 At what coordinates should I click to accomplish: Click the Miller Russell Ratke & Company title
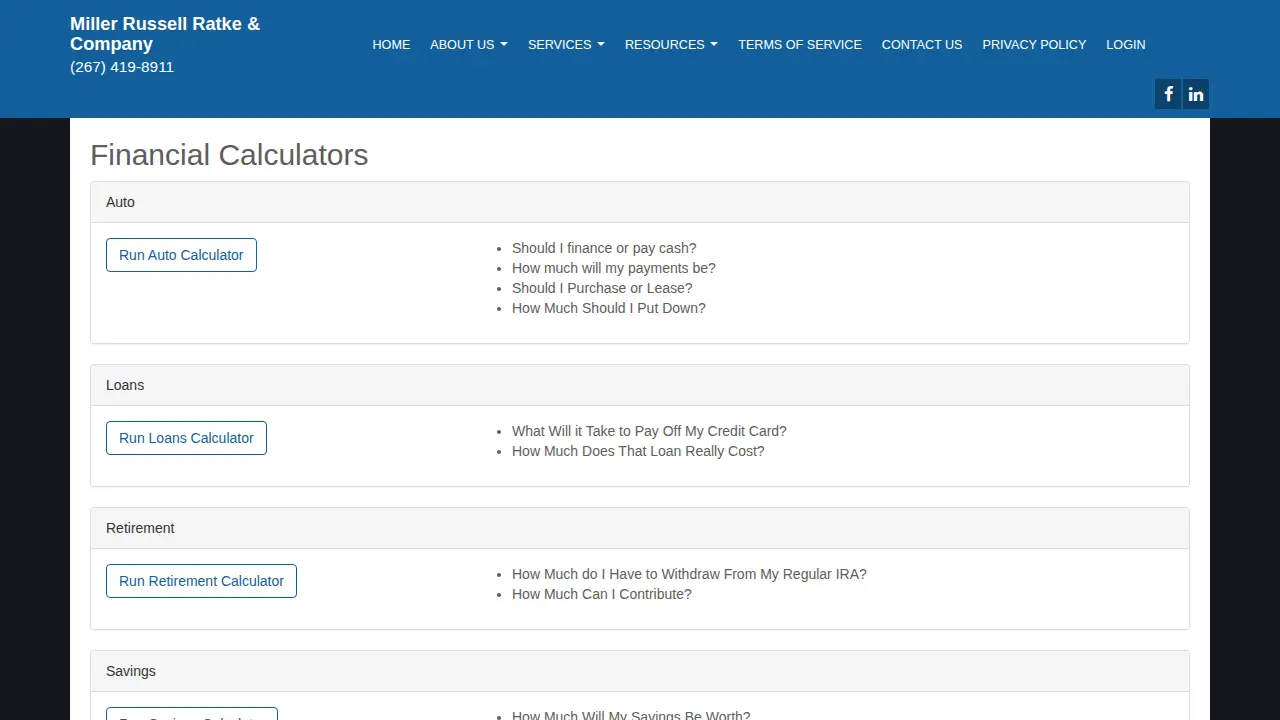[165, 34]
